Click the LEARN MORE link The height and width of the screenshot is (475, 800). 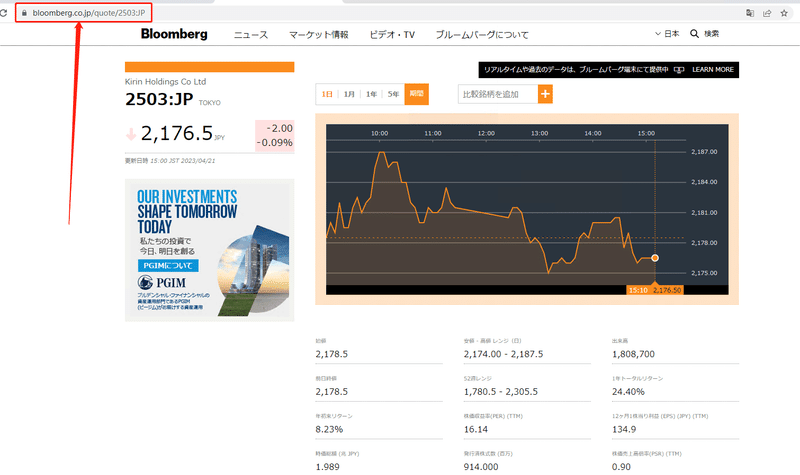[713, 69]
